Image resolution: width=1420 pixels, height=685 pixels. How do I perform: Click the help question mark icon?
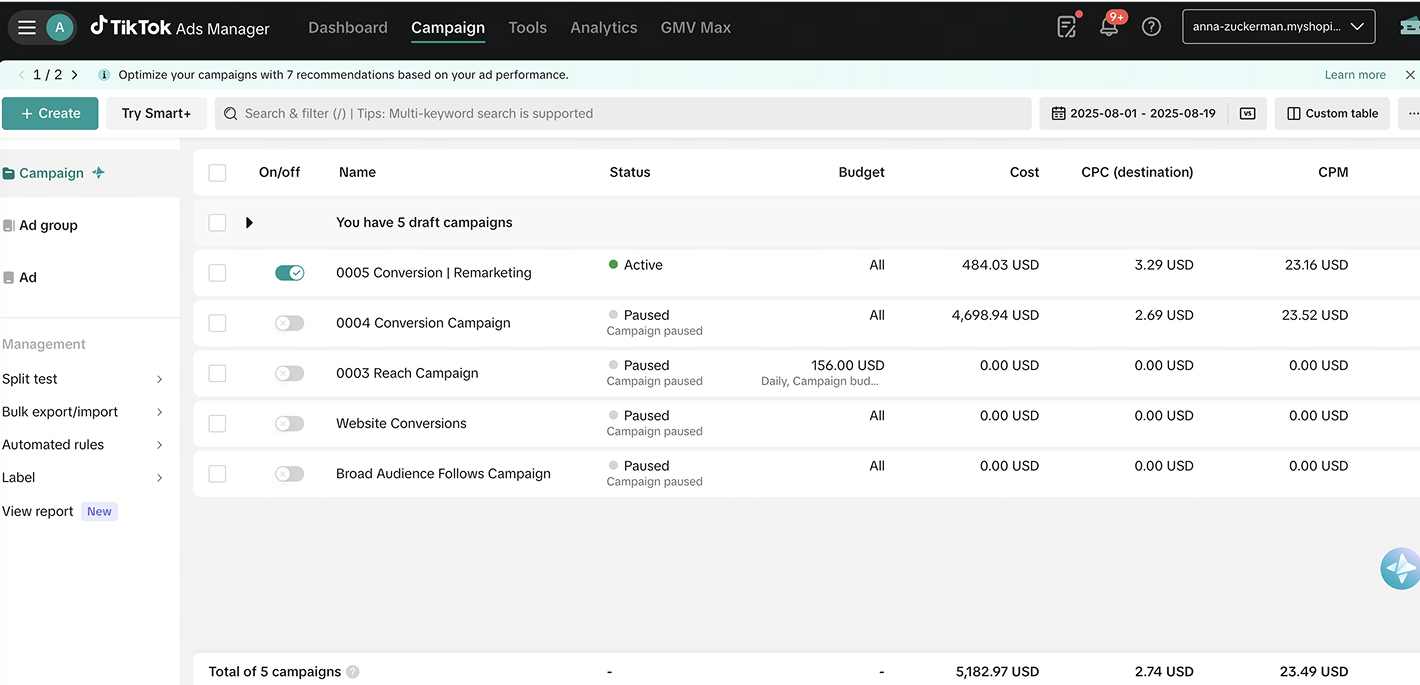(1151, 27)
